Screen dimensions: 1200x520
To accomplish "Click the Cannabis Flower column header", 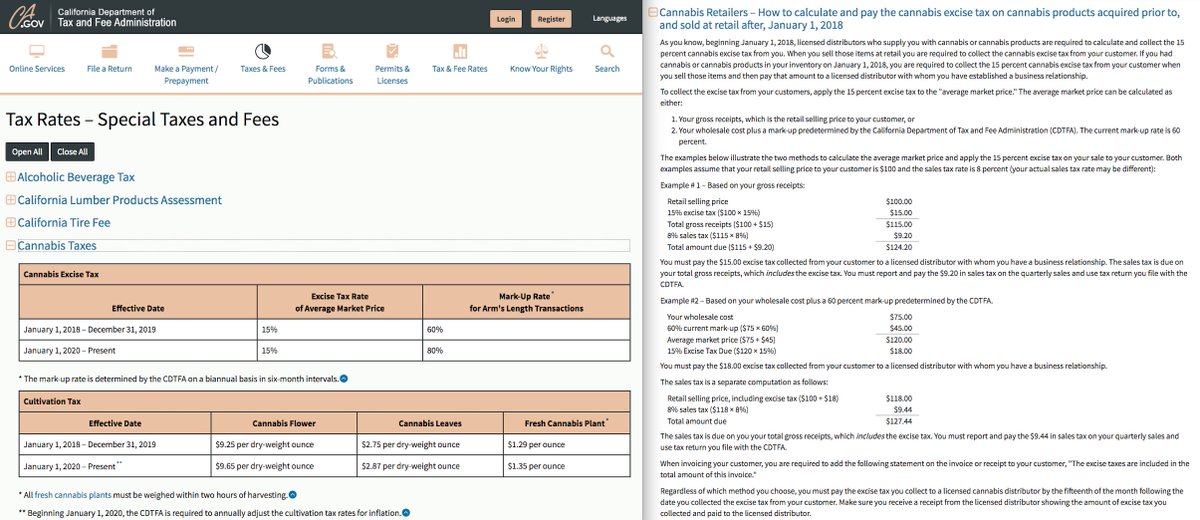I will 282,423.
